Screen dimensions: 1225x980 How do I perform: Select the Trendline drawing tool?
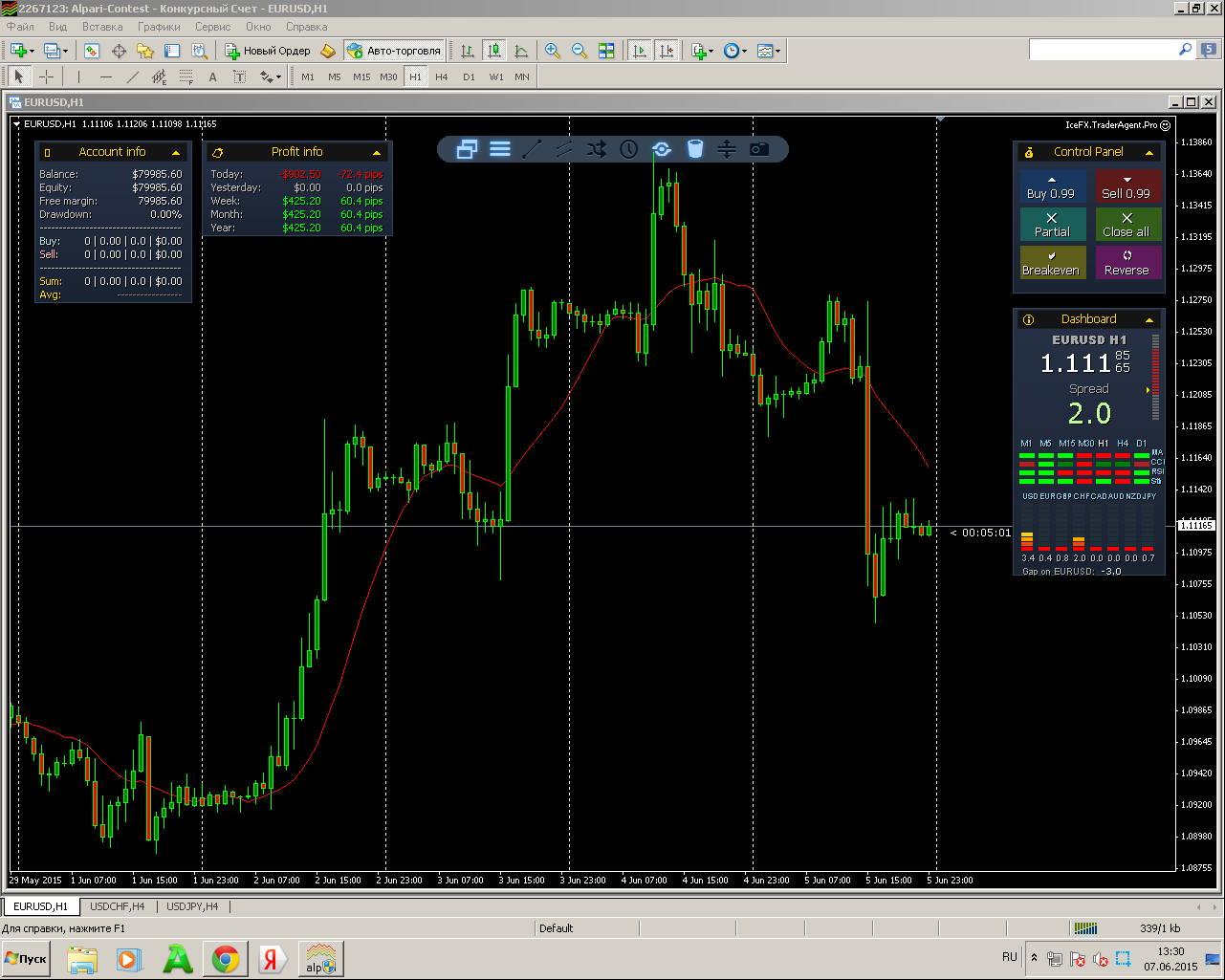pos(132,76)
